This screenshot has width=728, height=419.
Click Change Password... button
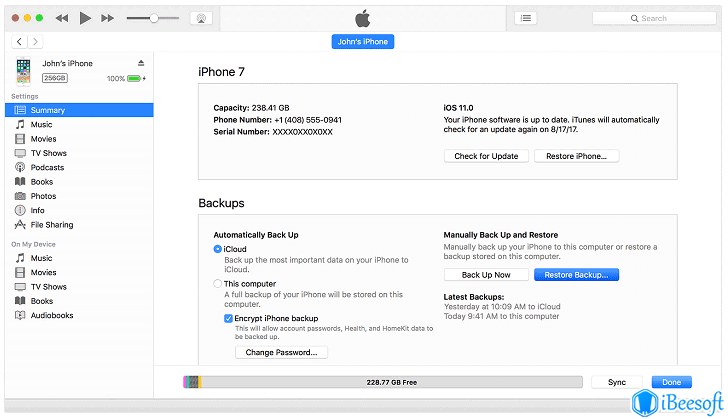pyautogui.click(x=281, y=352)
